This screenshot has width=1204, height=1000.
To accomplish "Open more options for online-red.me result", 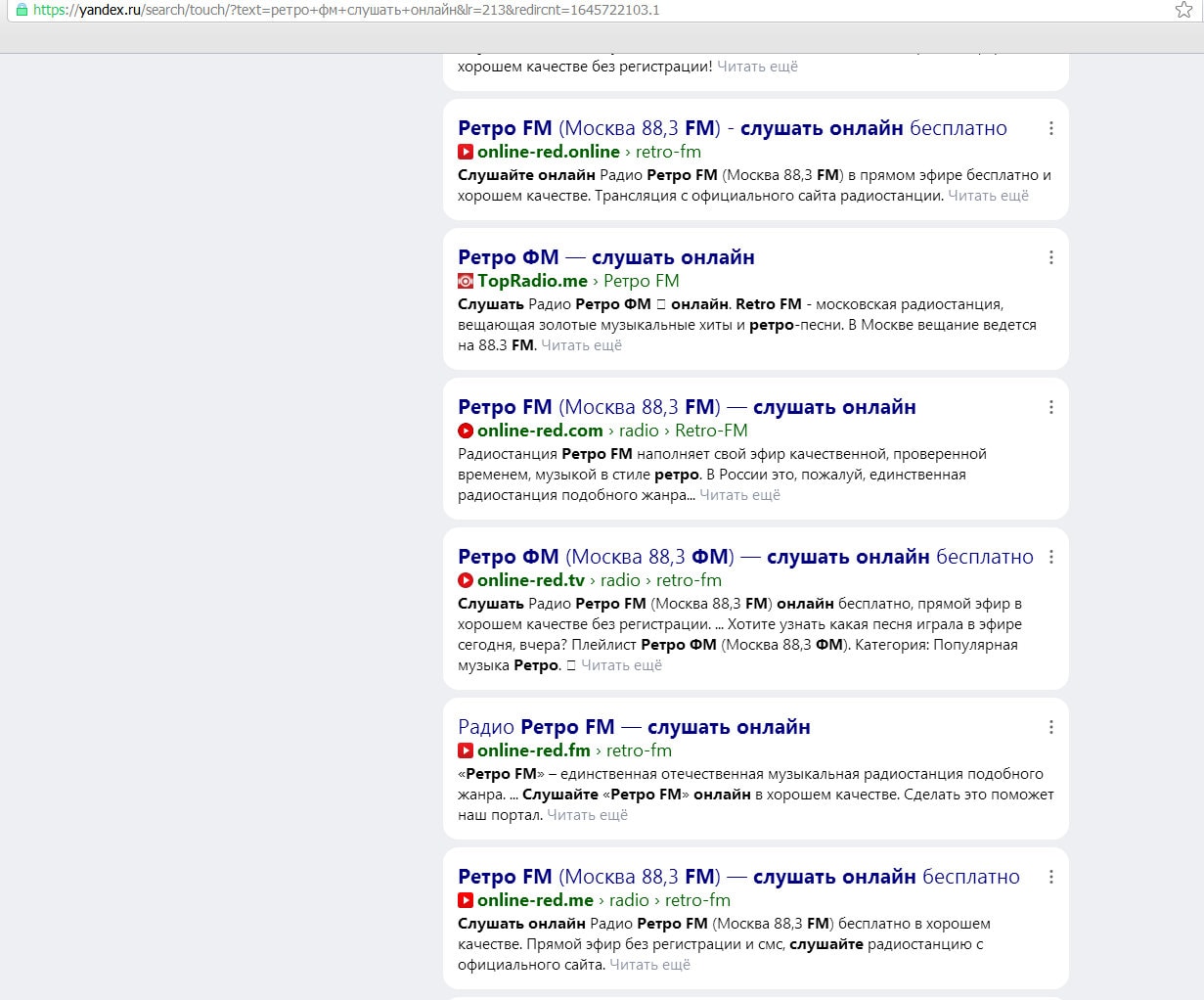I will click(x=1051, y=877).
